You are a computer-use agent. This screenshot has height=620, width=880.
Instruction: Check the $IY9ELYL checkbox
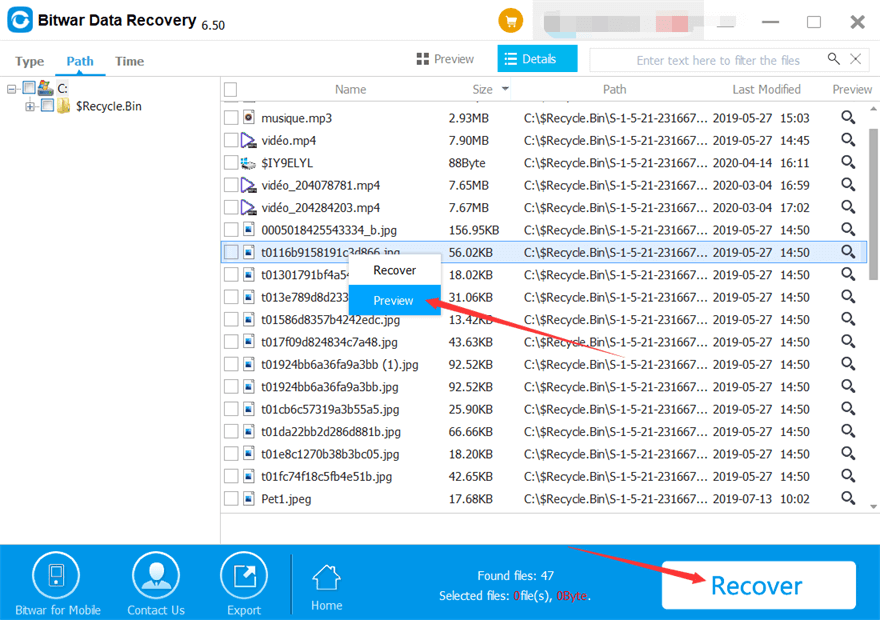(x=231, y=162)
